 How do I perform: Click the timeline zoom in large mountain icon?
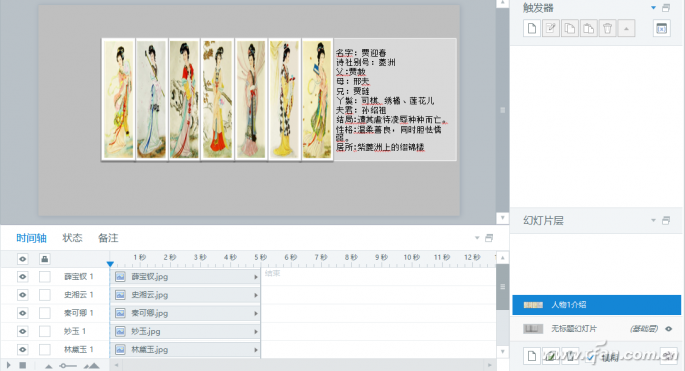91,365
